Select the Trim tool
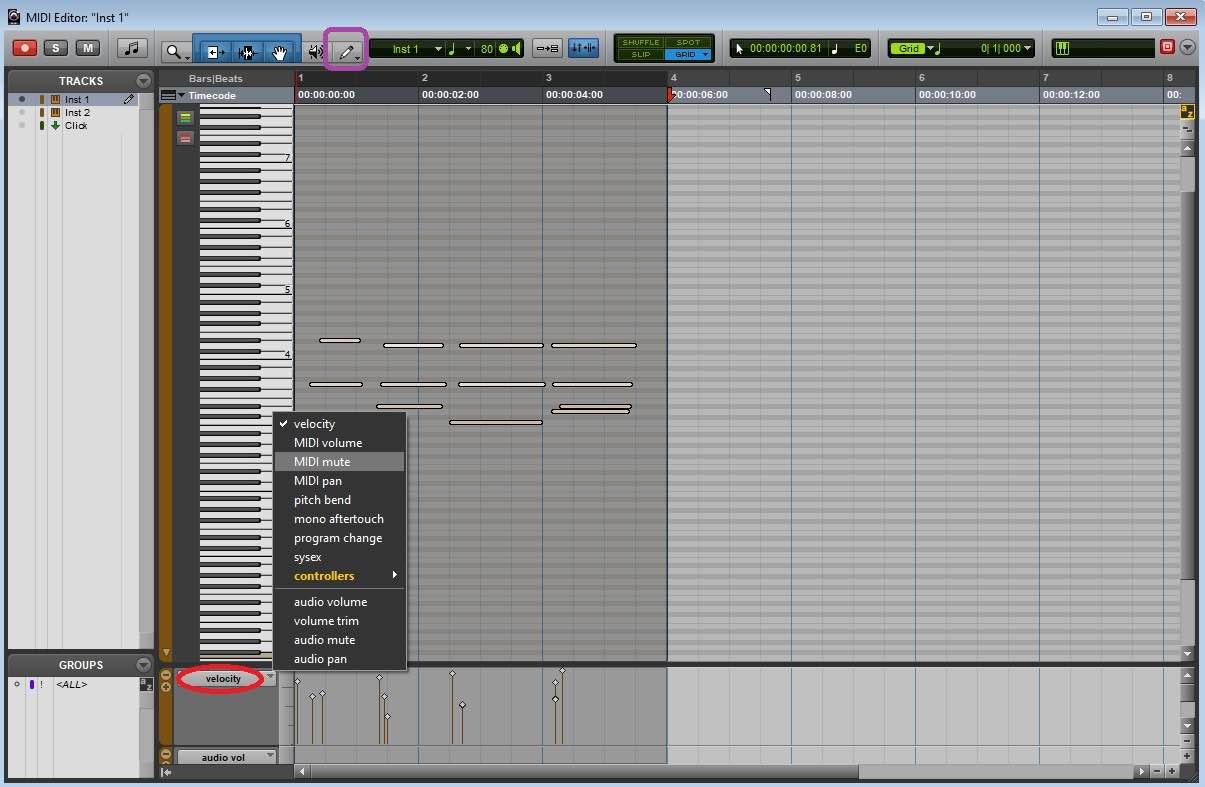1205x787 pixels. click(x=214, y=50)
